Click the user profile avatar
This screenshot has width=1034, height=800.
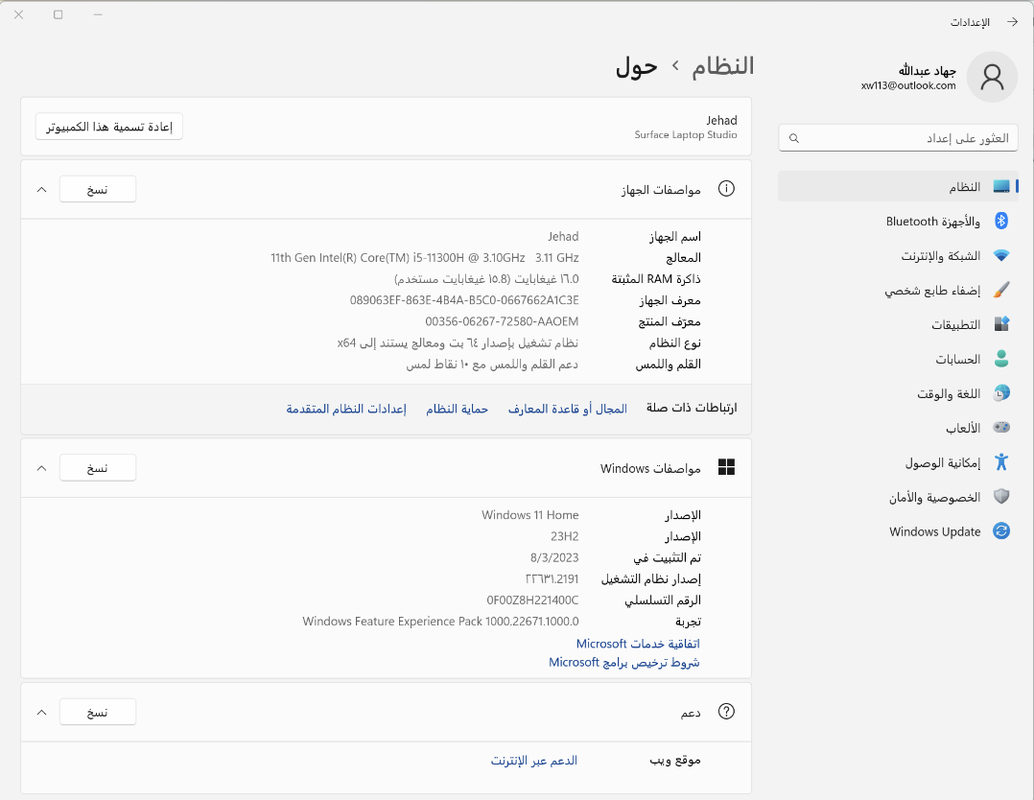(992, 77)
